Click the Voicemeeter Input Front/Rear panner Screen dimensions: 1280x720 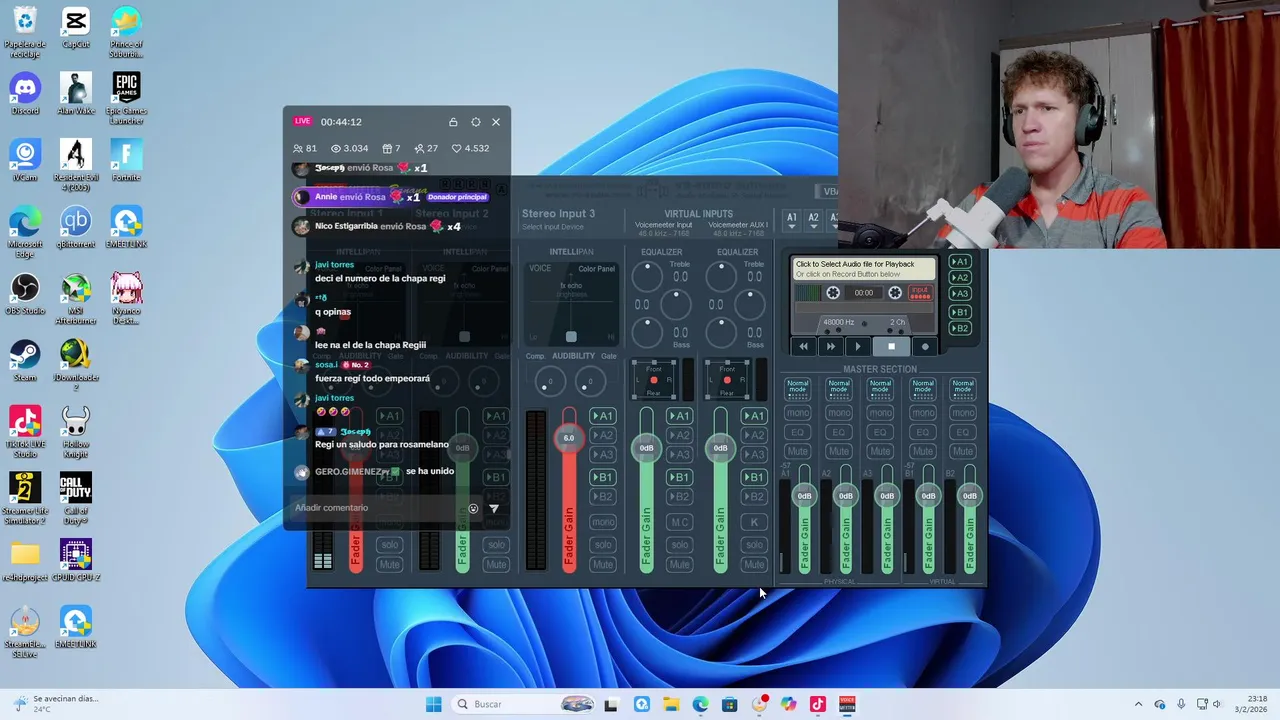tap(654, 380)
